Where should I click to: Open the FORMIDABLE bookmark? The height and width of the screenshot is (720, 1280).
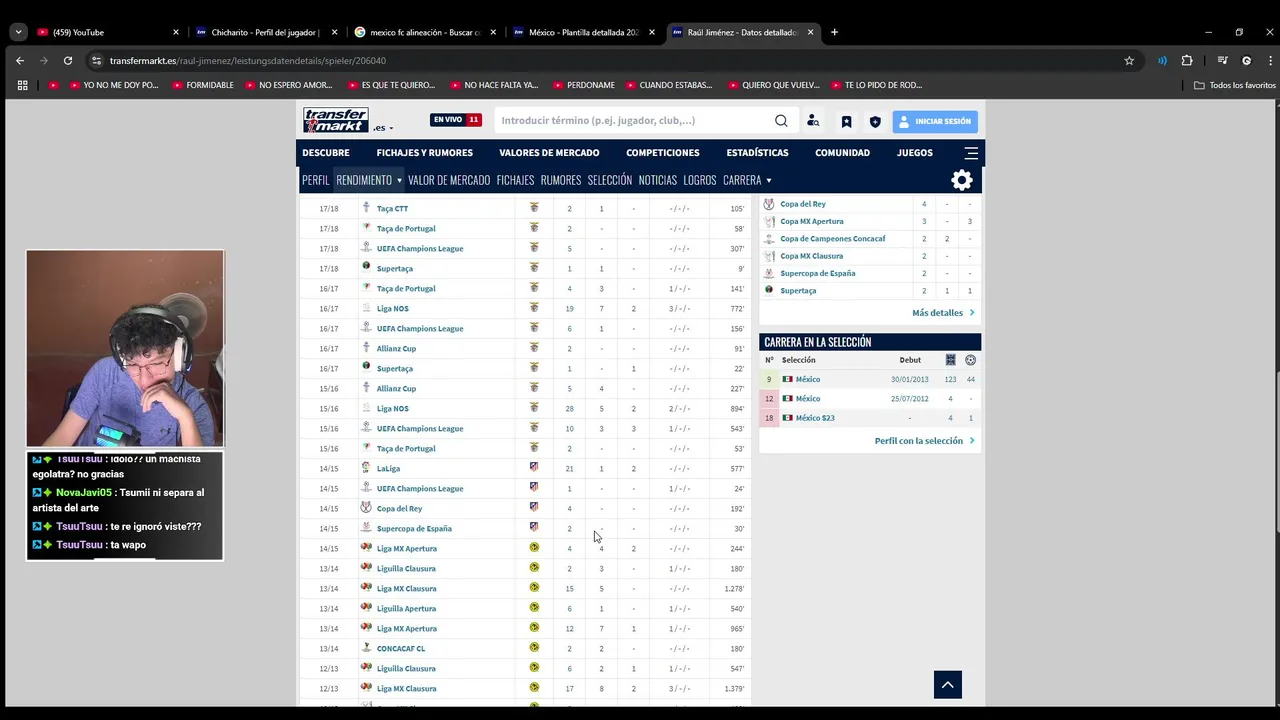[203, 85]
